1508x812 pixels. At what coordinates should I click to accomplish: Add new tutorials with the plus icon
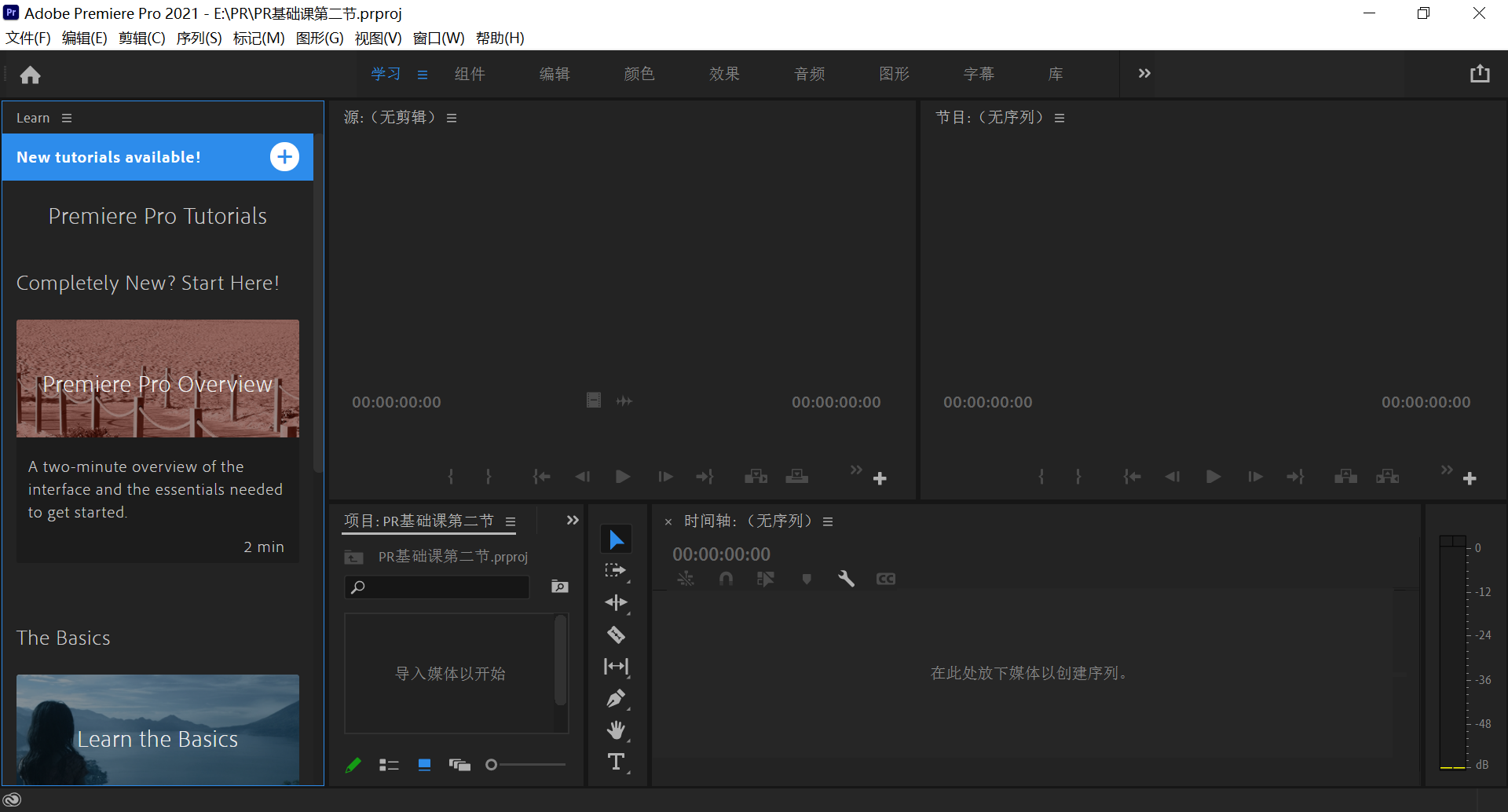click(284, 157)
